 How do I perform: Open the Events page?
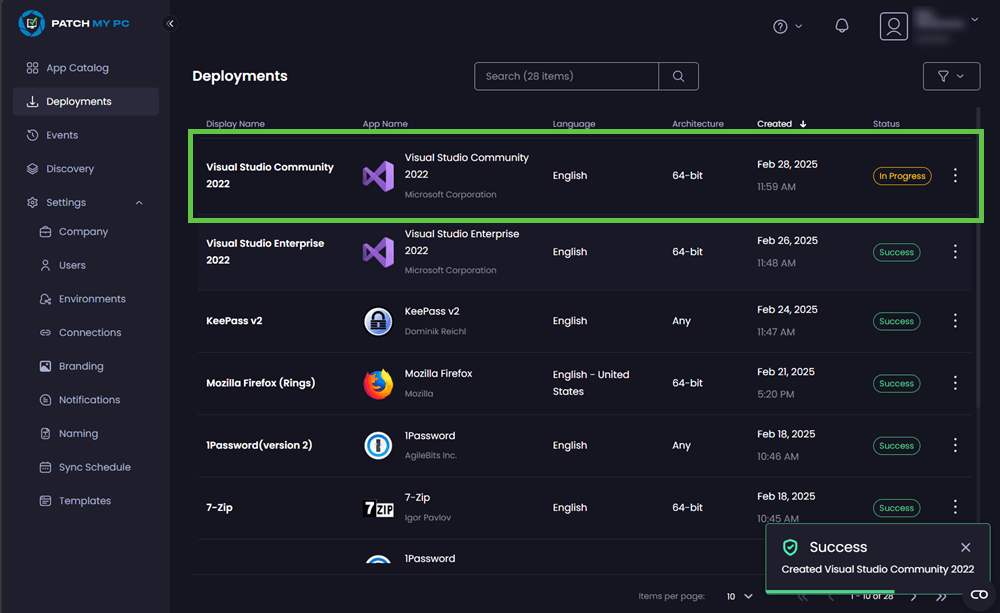[62, 135]
